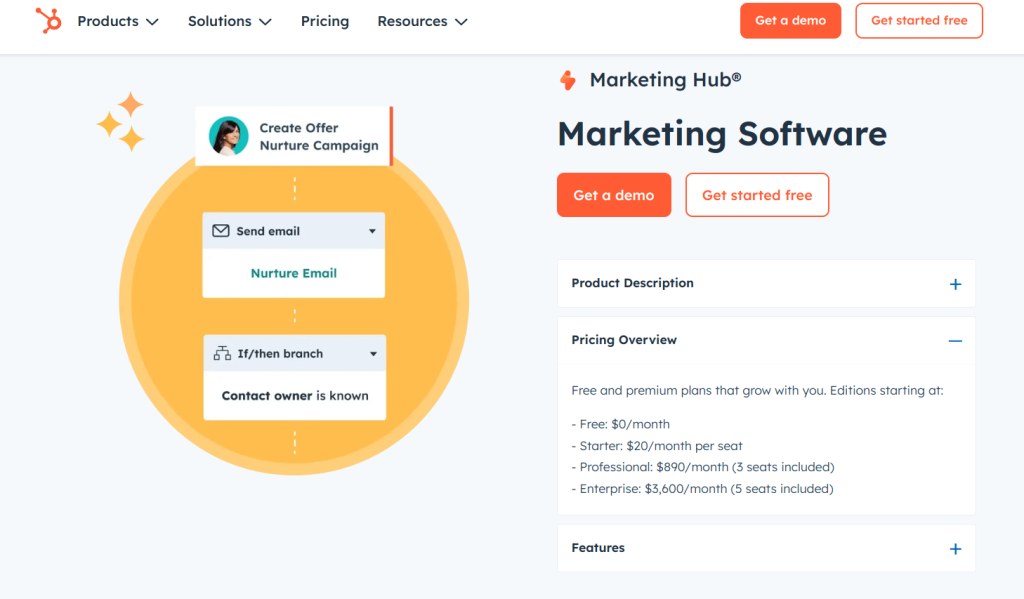Expand the Solutions chevron arrow
Image resolution: width=1024 pixels, height=599 pixels.
pyautogui.click(x=265, y=22)
